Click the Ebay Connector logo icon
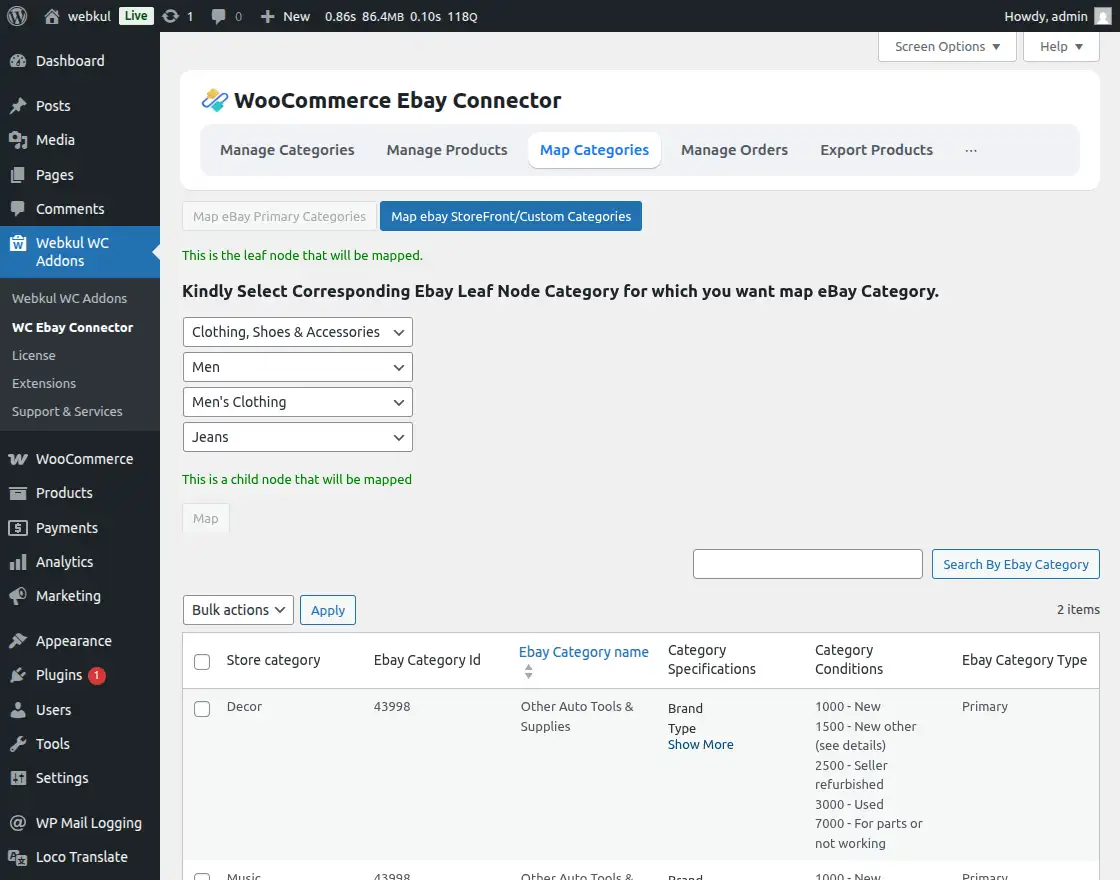 214,100
